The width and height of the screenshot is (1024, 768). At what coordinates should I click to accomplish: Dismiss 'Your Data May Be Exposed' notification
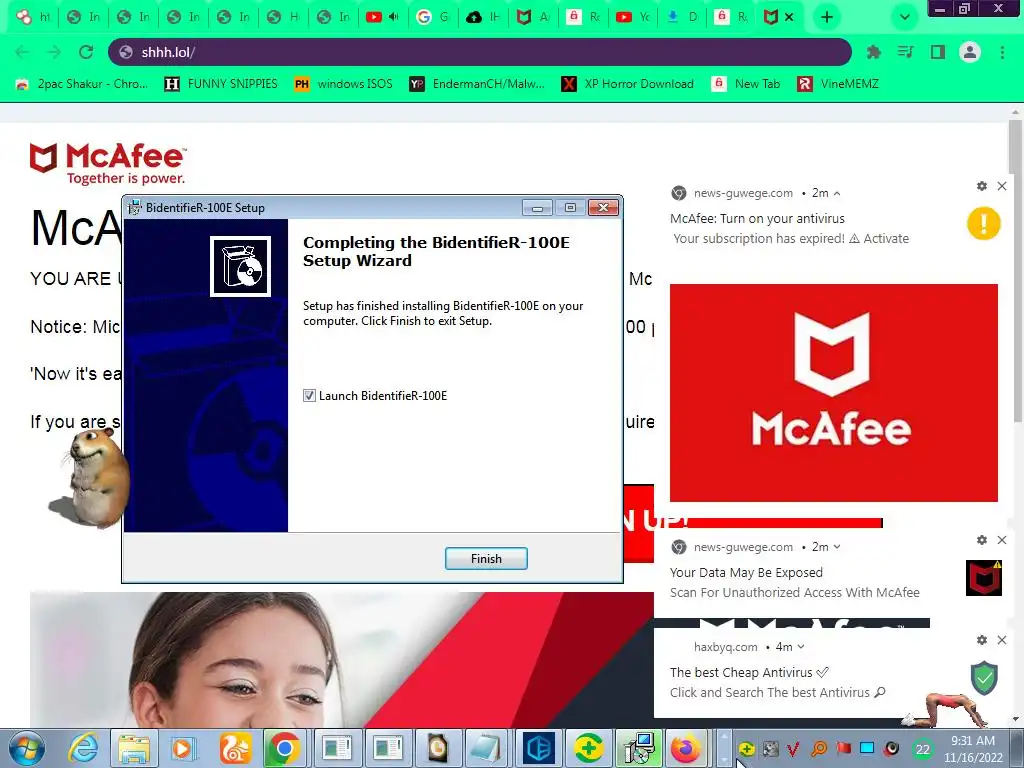(1002, 540)
